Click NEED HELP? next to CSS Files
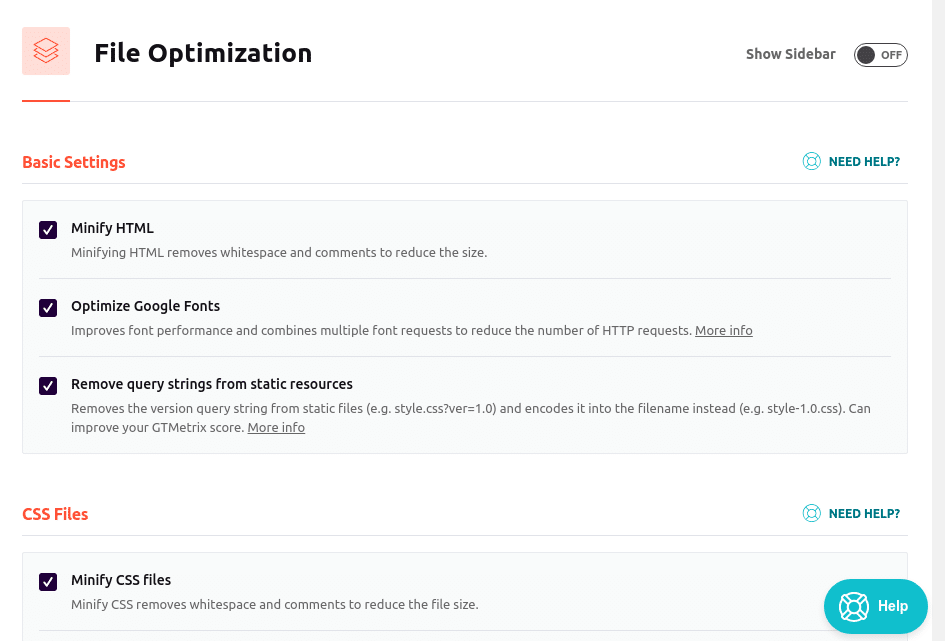Viewport: 945px width, 641px height. pos(864,513)
